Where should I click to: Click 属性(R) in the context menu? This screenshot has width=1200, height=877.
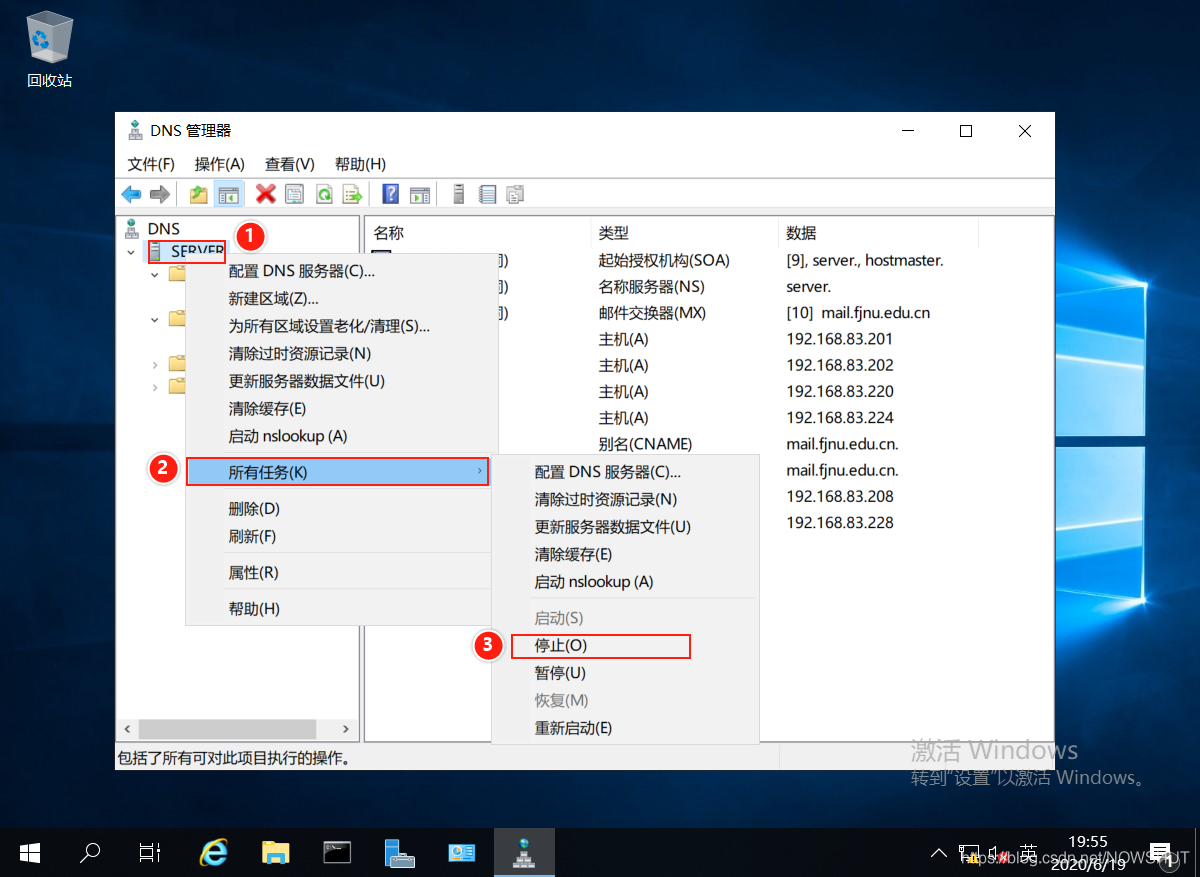point(253,572)
